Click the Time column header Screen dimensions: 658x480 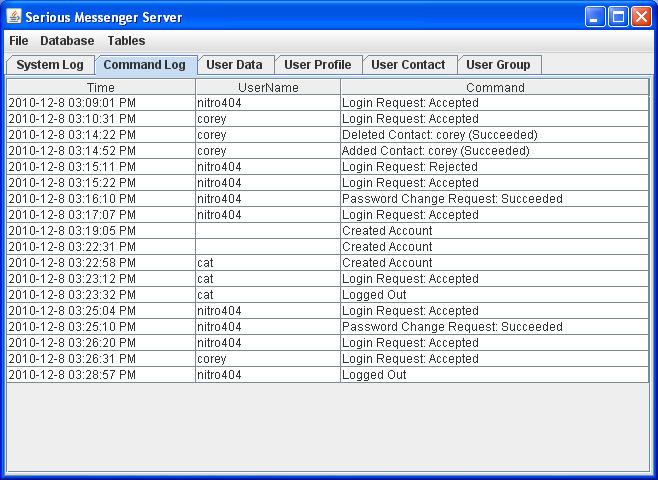point(101,88)
